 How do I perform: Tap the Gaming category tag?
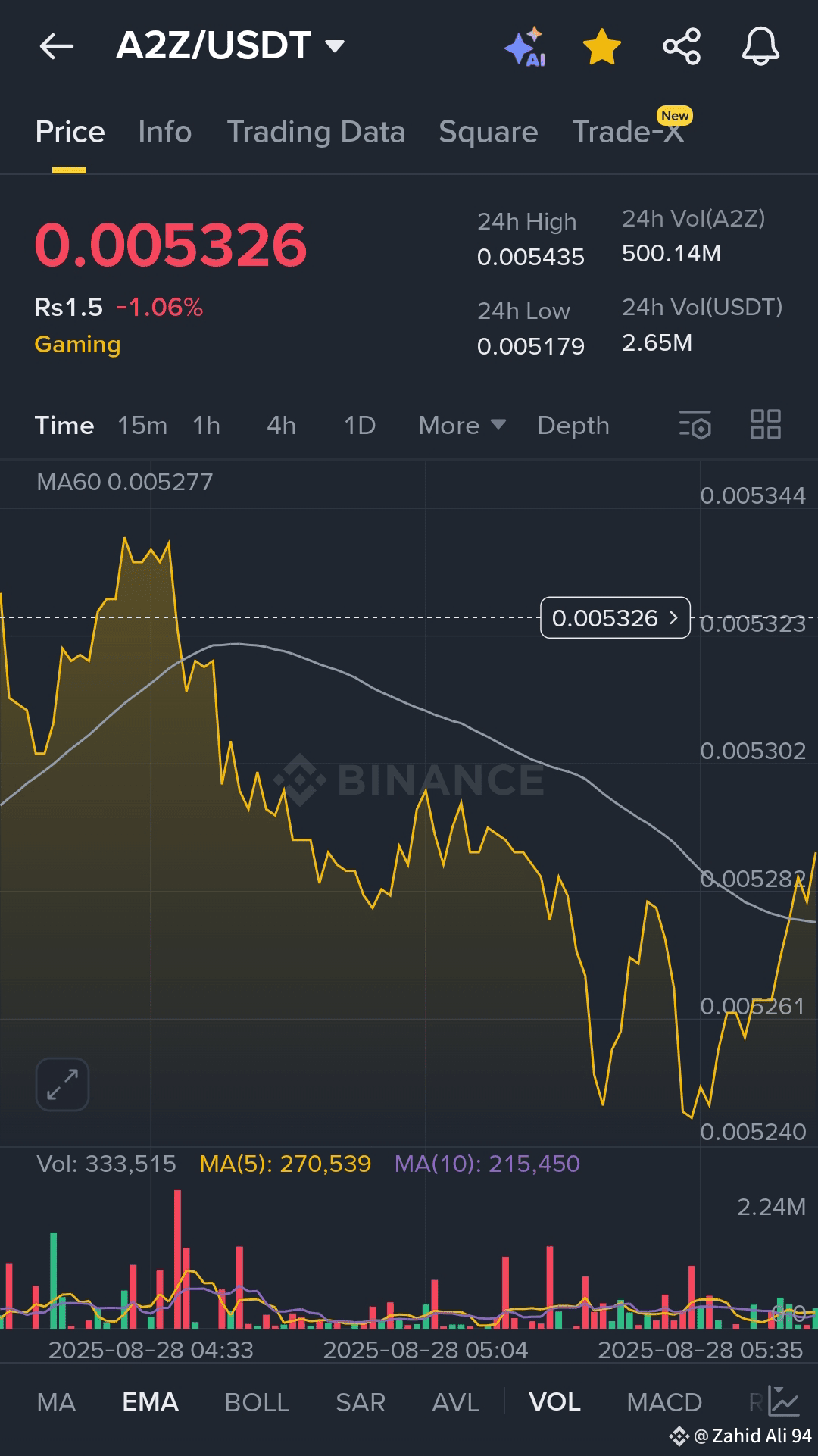[x=77, y=345]
